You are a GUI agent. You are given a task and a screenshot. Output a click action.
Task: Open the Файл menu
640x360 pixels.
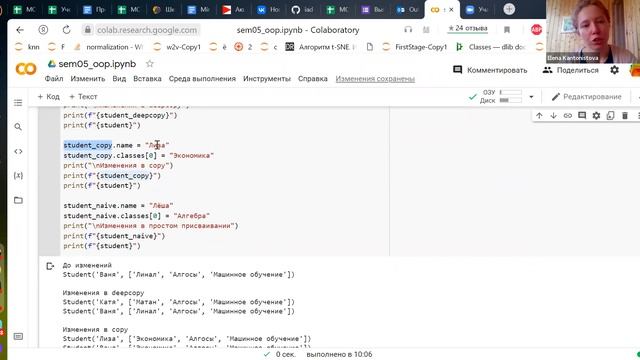[x=54, y=79]
